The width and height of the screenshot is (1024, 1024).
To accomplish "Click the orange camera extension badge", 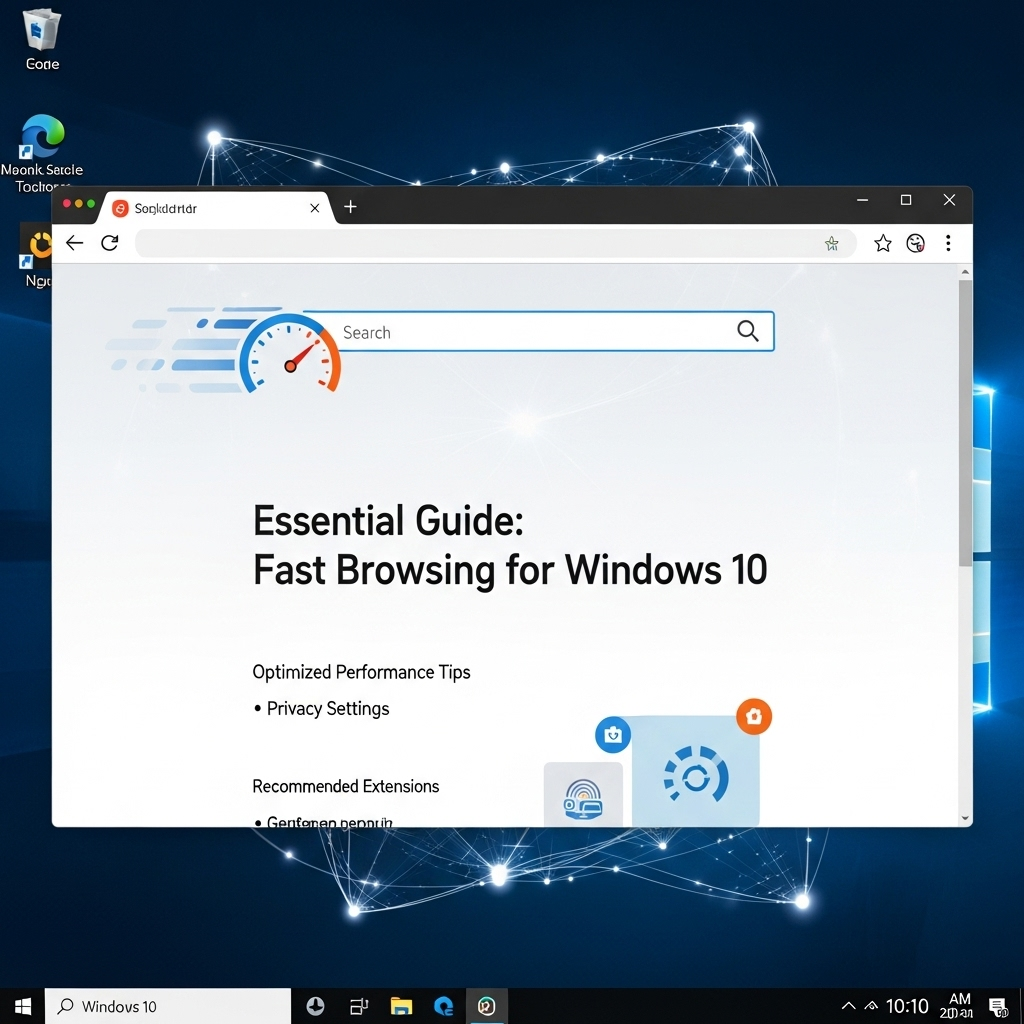I will point(754,716).
